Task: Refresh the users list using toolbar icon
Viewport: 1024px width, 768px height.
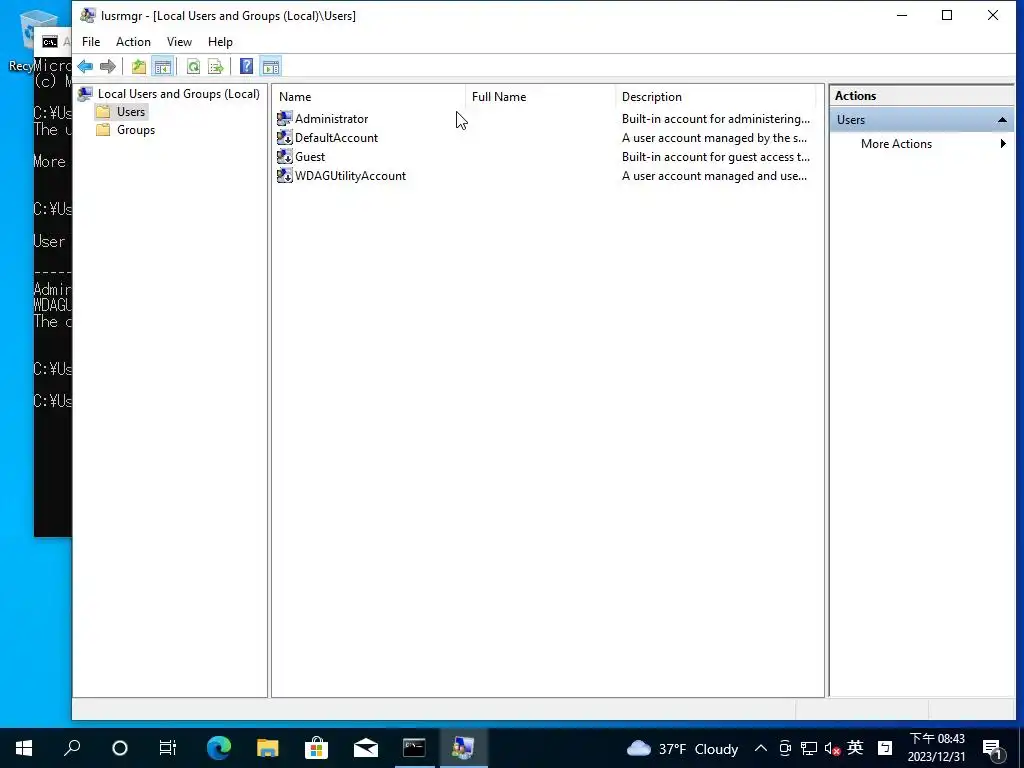Action: coord(193,67)
